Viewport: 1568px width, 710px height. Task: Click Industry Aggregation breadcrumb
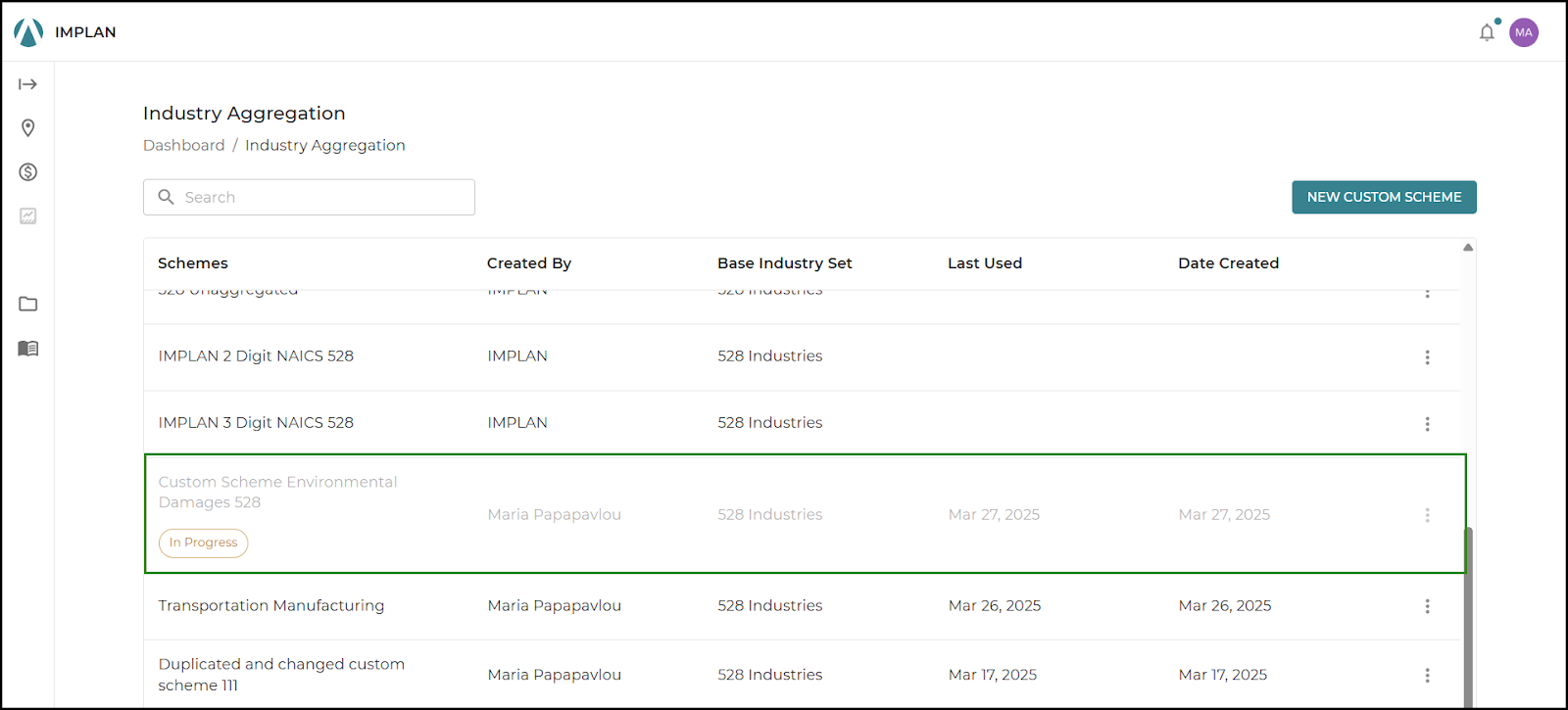(x=325, y=145)
